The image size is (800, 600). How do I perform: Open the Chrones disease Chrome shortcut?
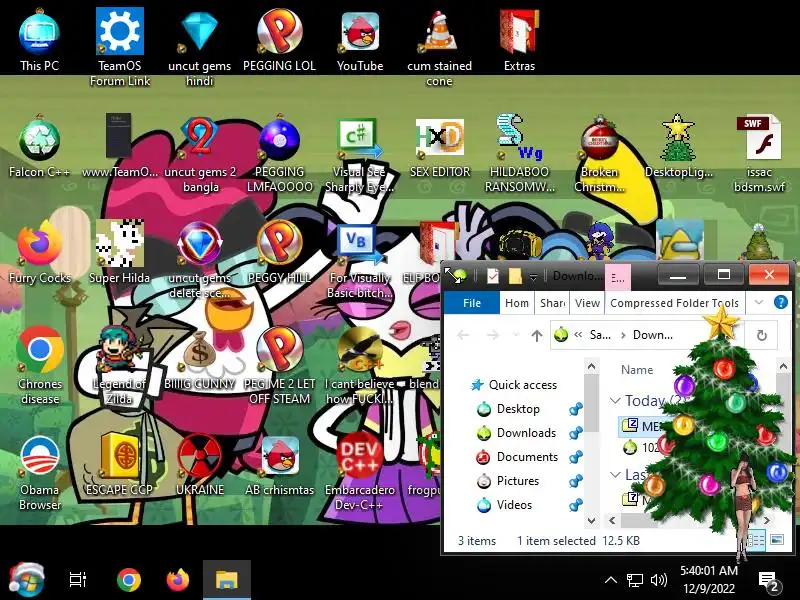click(40, 365)
